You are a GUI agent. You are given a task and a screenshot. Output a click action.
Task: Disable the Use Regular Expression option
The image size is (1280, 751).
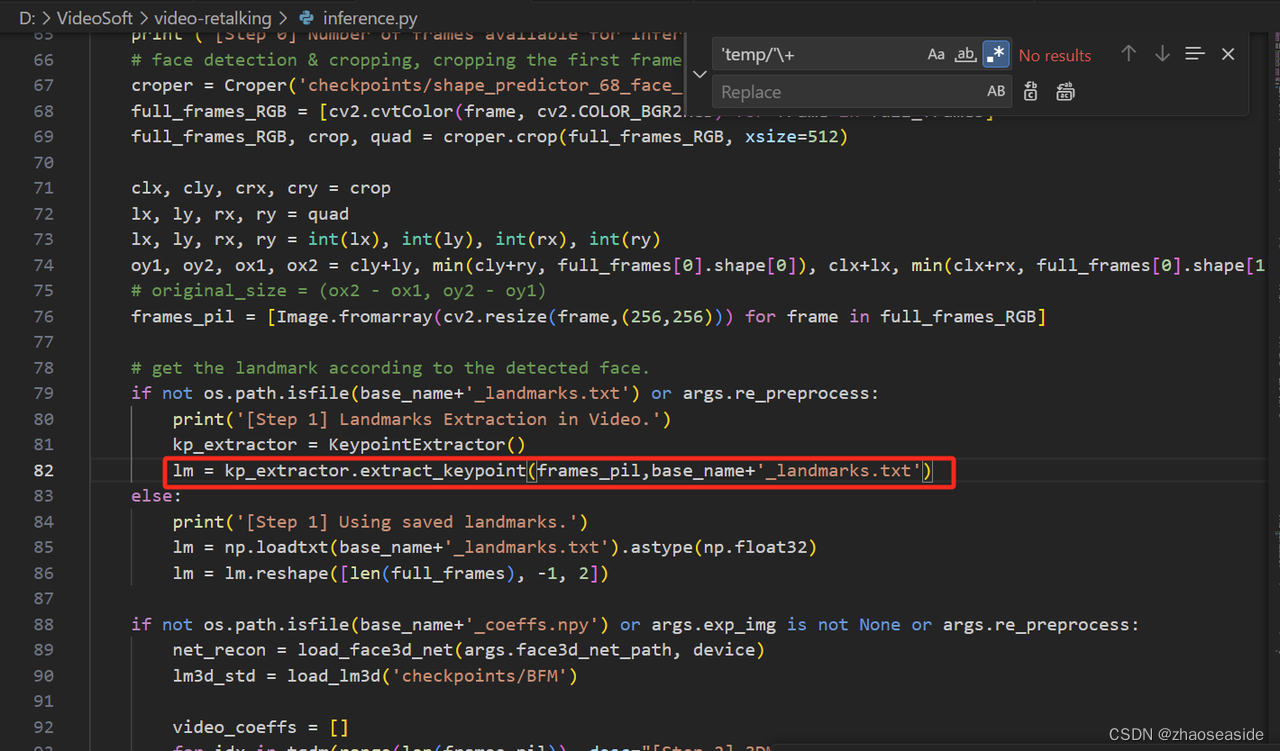click(x=995, y=55)
